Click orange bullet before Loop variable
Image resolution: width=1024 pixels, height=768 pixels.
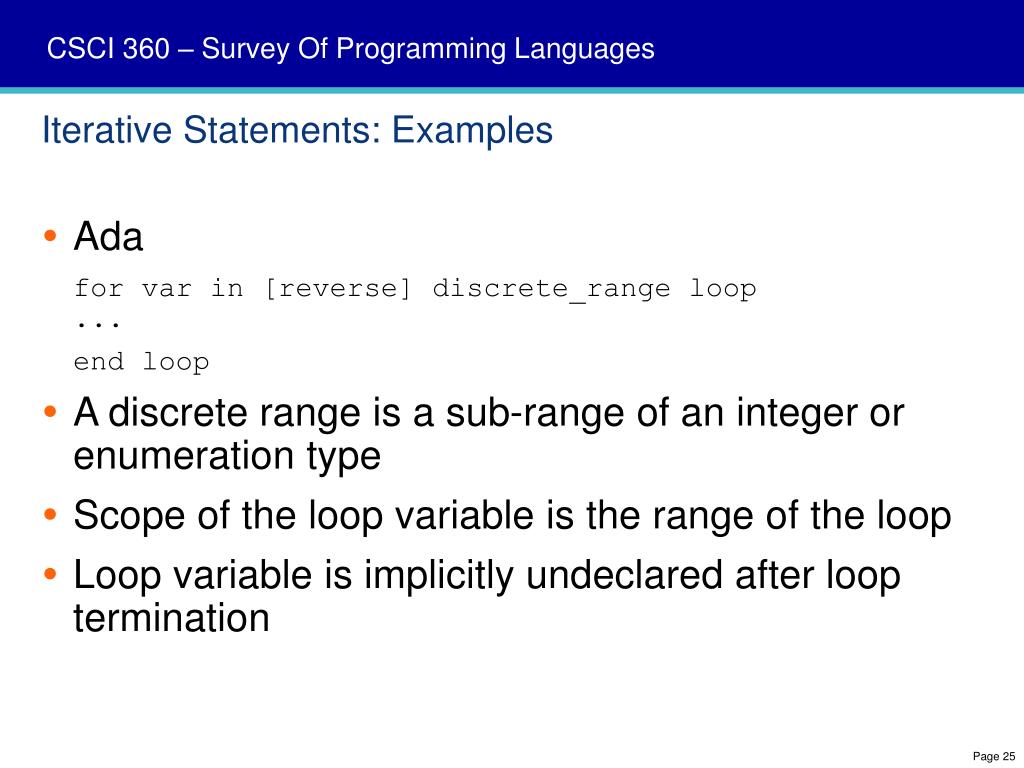point(50,575)
